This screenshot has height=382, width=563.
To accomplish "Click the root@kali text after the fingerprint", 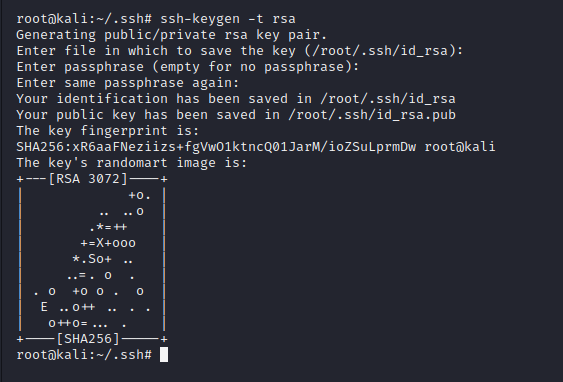I will pyautogui.click(x=460, y=146).
